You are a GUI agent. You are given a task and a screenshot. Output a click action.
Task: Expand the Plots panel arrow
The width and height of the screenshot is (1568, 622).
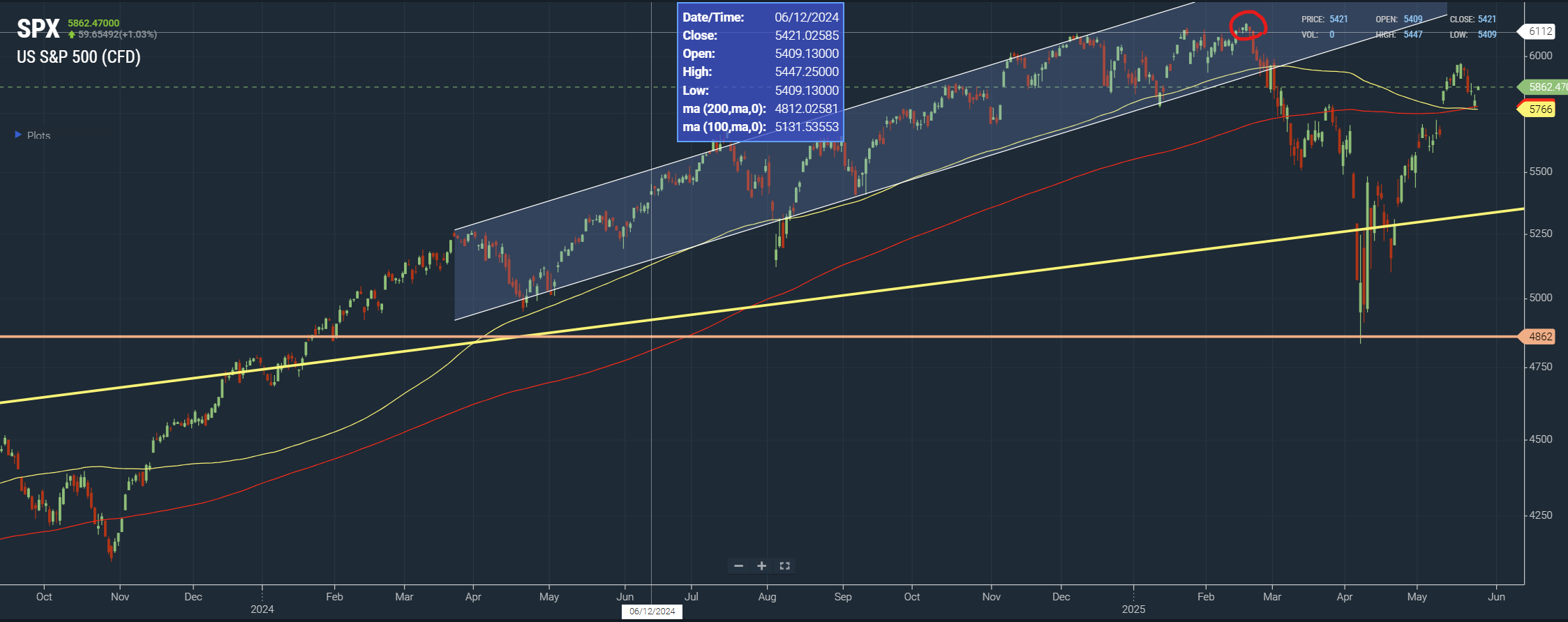tap(18, 135)
